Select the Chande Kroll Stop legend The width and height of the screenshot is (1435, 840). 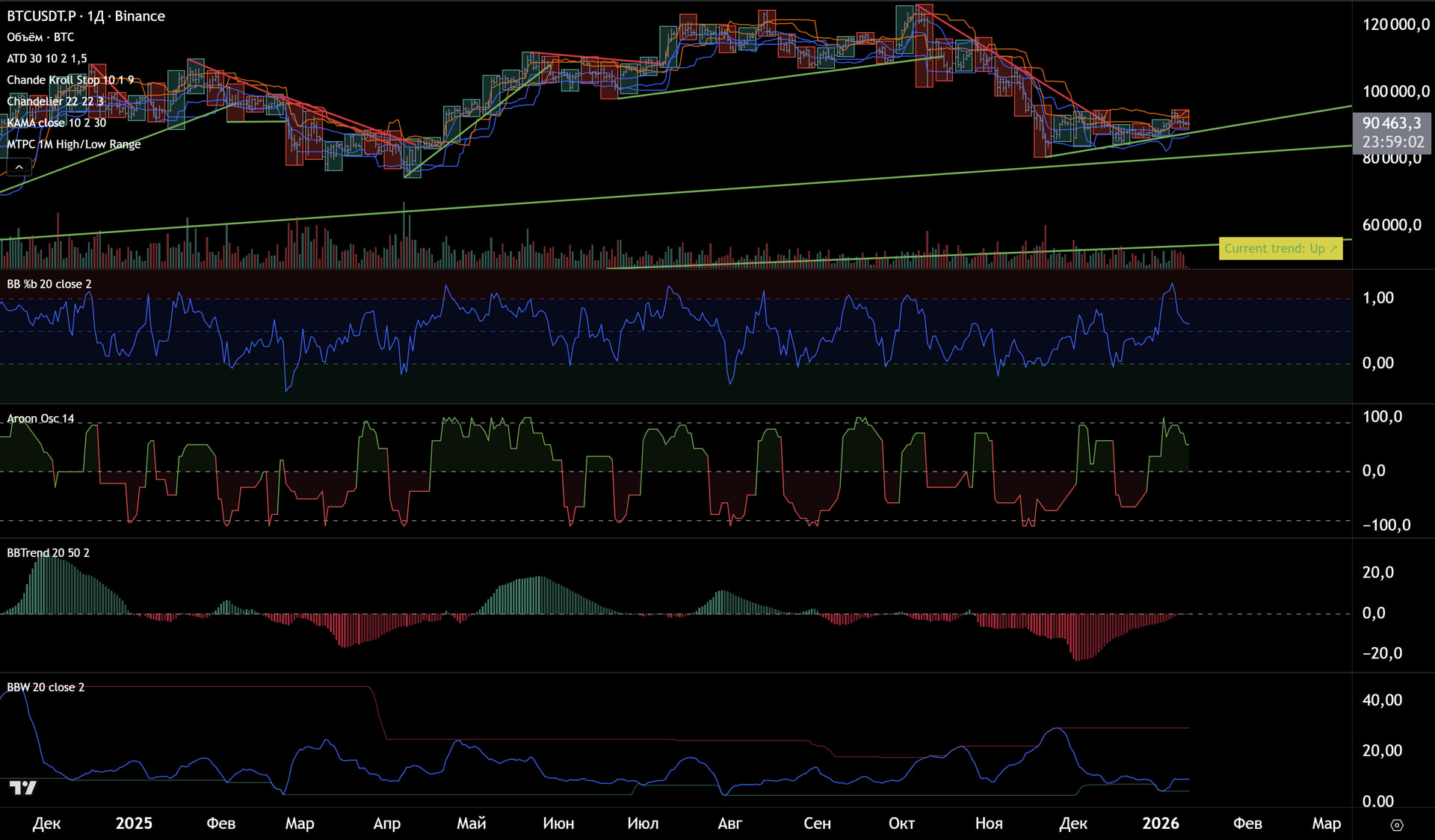[70, 80]
